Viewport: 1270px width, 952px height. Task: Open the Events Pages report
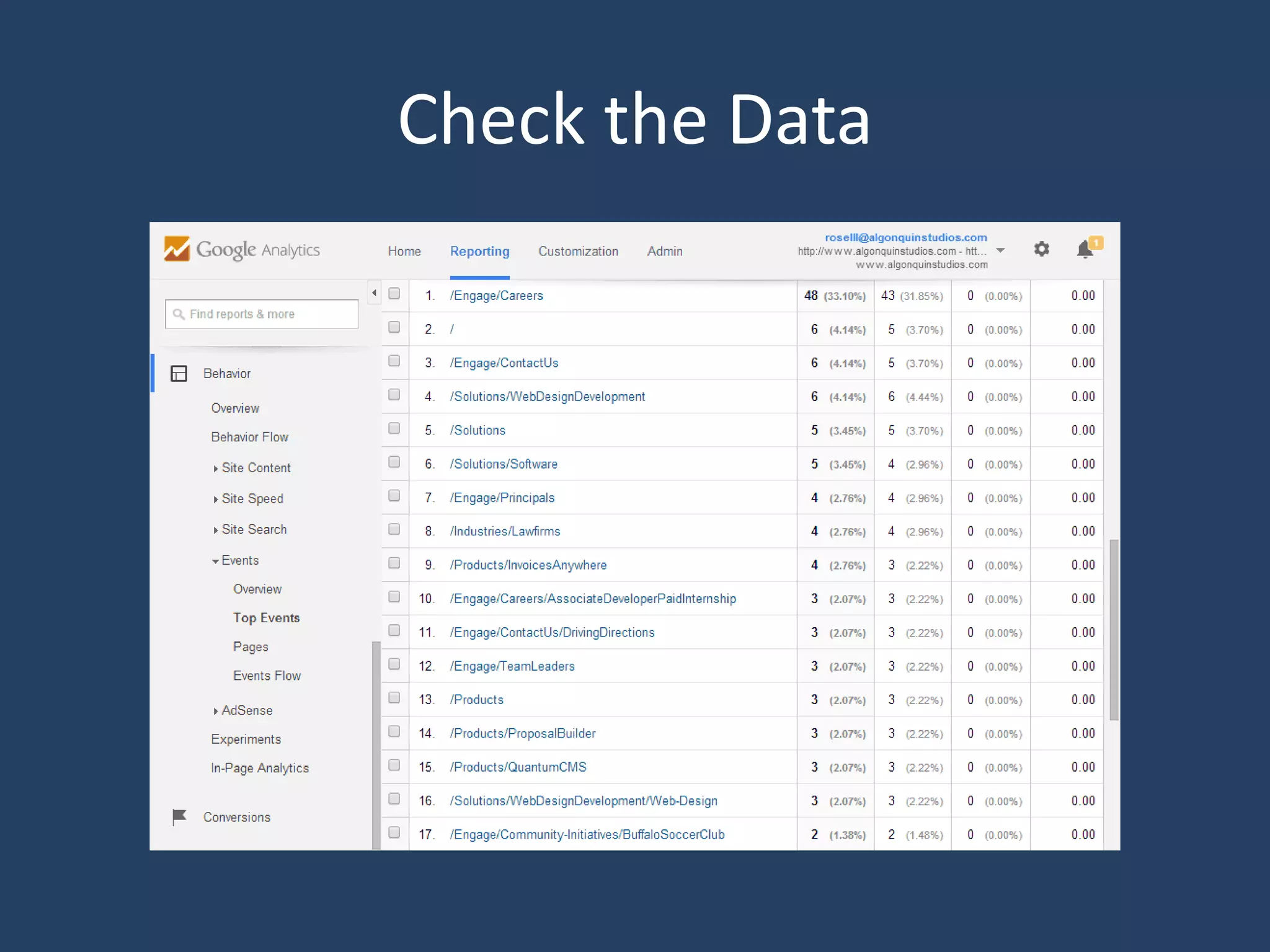point(251,647)
